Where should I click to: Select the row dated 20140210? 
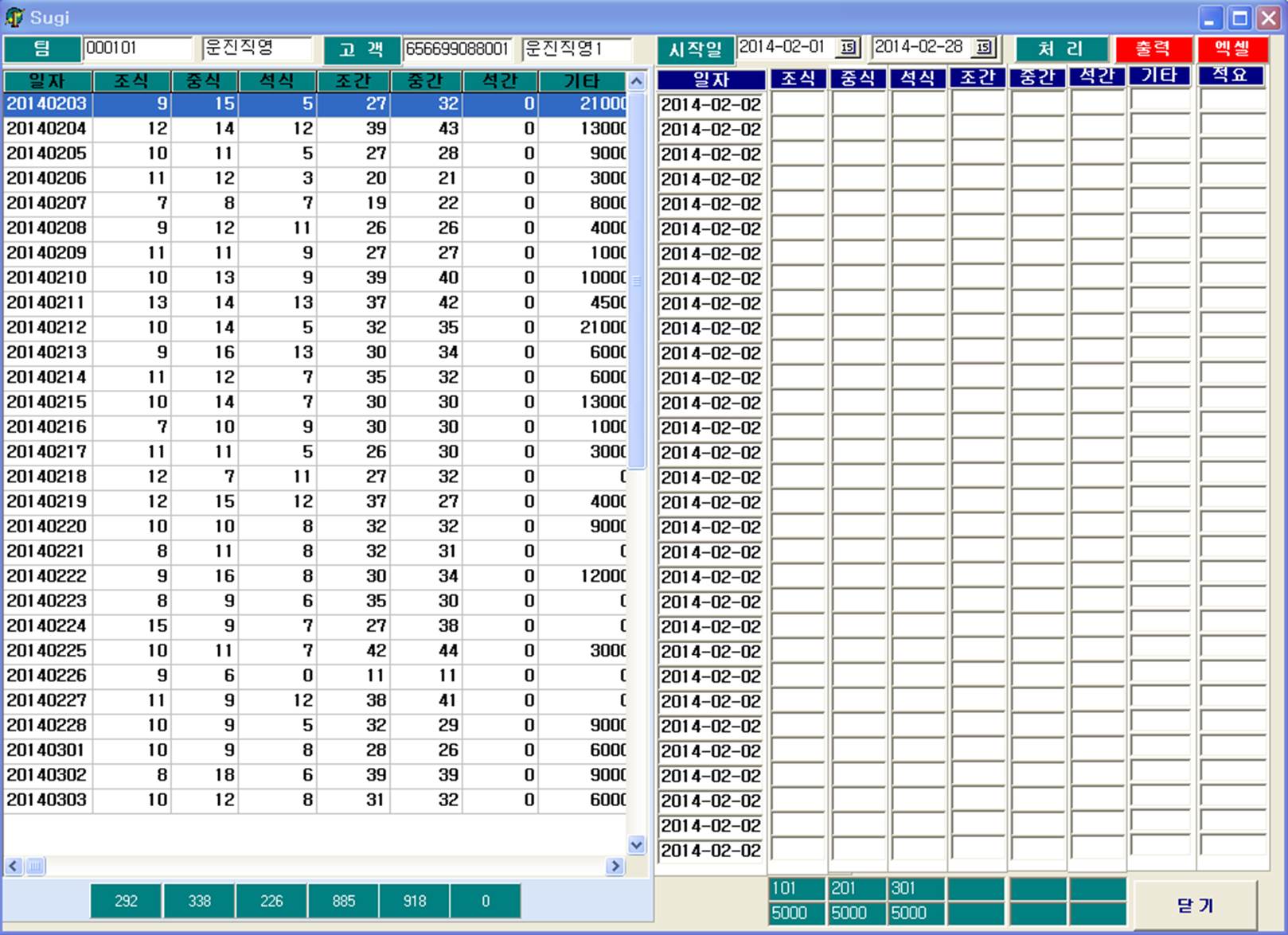pos(315,278)
